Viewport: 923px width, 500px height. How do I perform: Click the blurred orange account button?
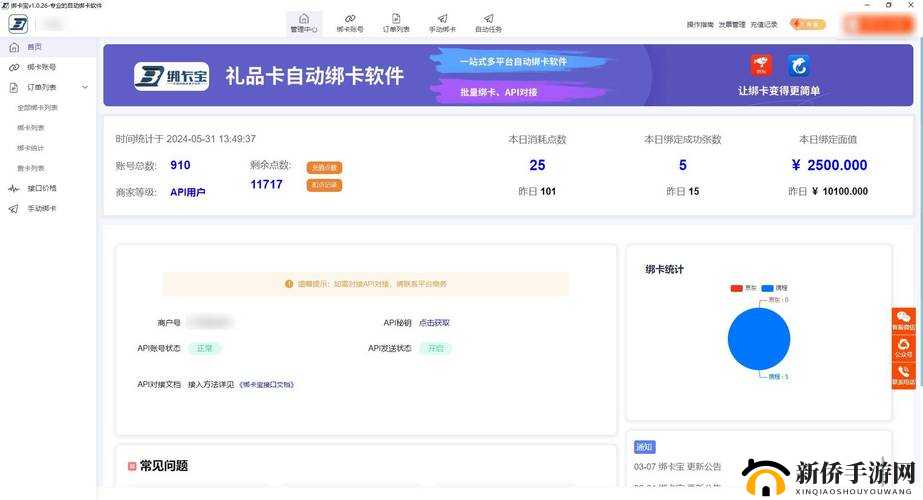(877, 24)
